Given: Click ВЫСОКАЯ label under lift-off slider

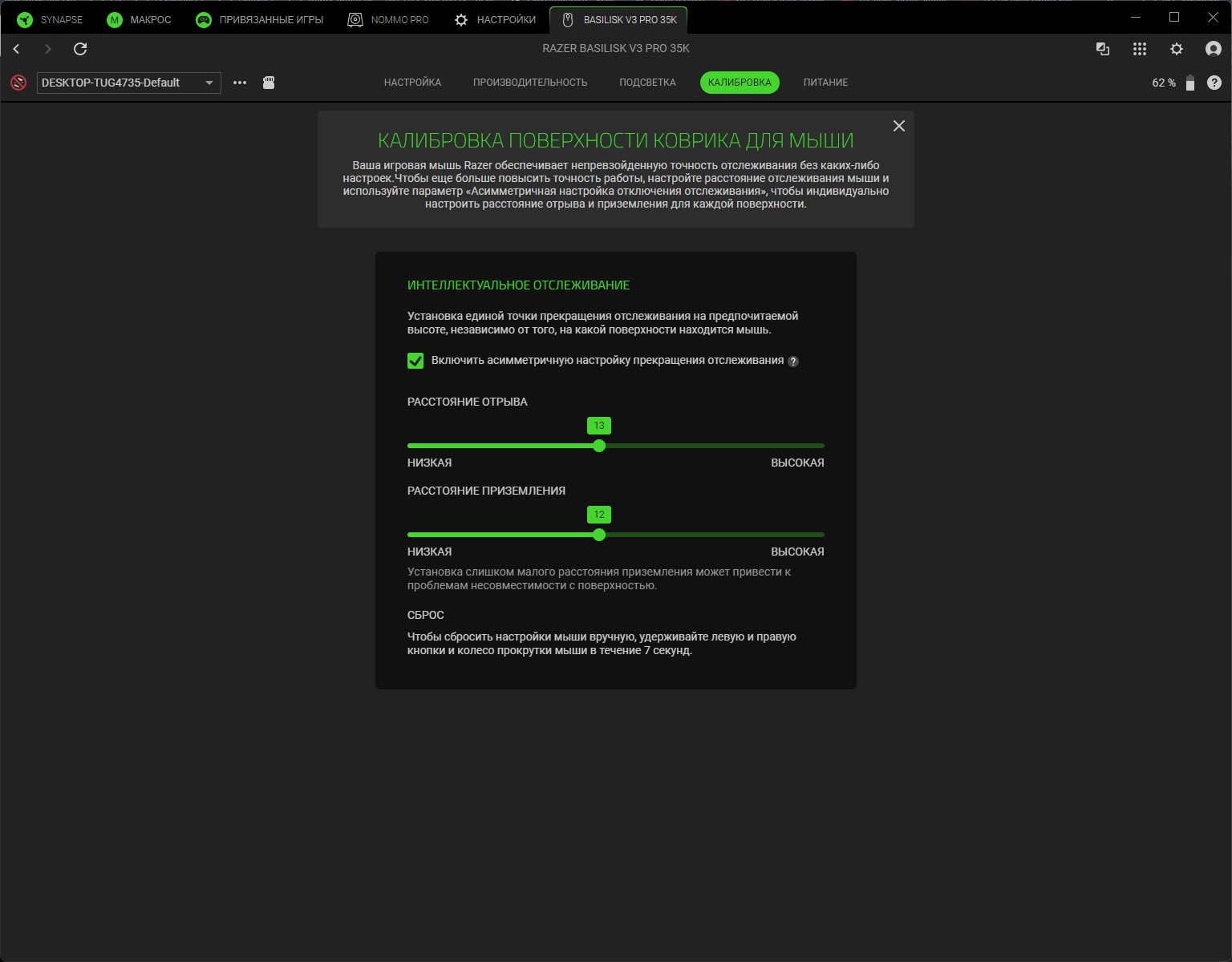Looking at the screenshot, I should tap(797, 463).
